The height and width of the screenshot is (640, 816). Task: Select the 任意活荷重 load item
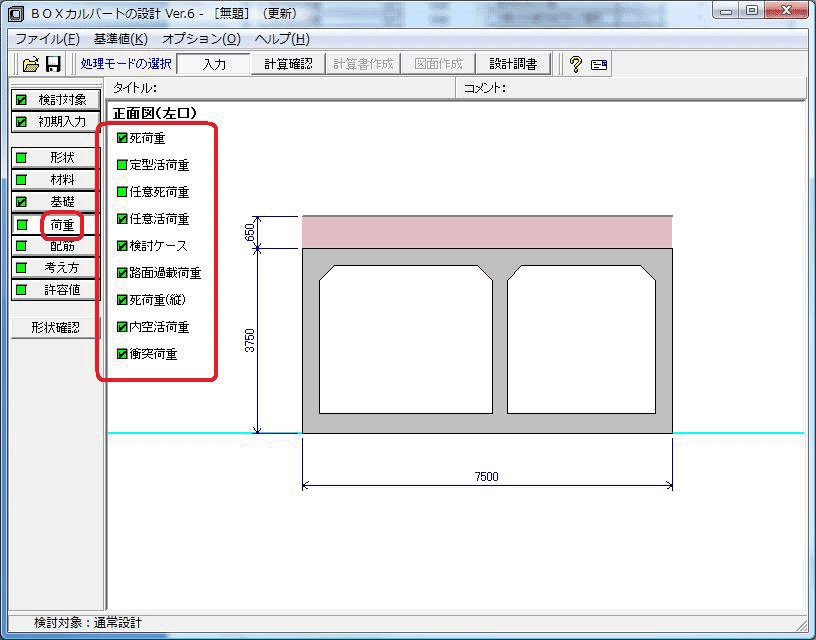coord(153,219)
